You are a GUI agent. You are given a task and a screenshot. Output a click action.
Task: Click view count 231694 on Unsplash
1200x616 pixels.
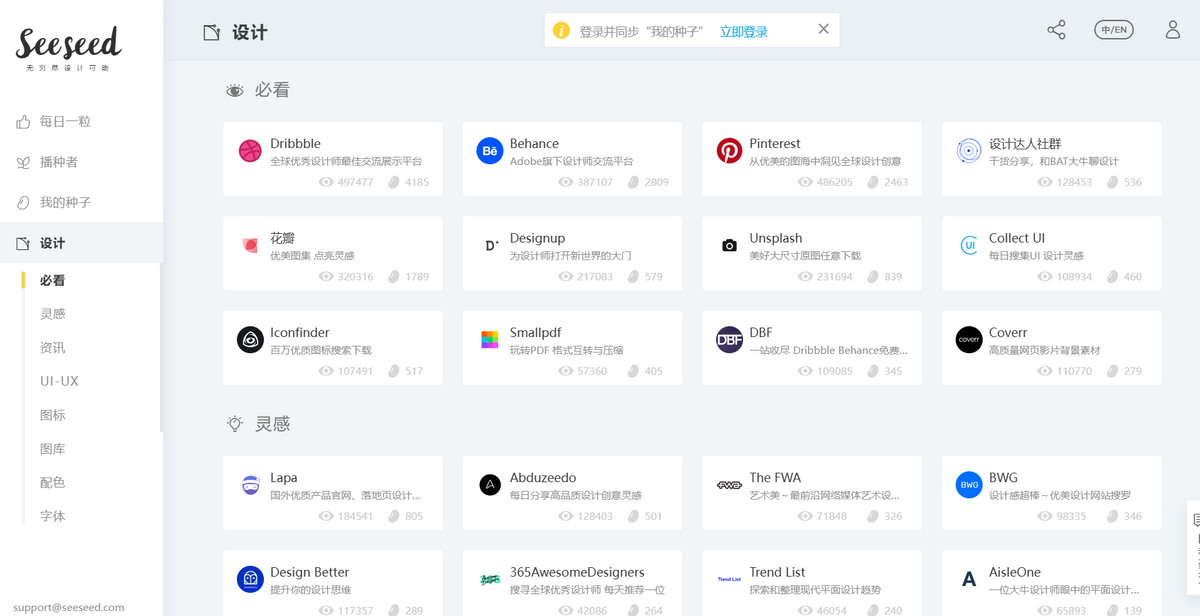point(835,277)
